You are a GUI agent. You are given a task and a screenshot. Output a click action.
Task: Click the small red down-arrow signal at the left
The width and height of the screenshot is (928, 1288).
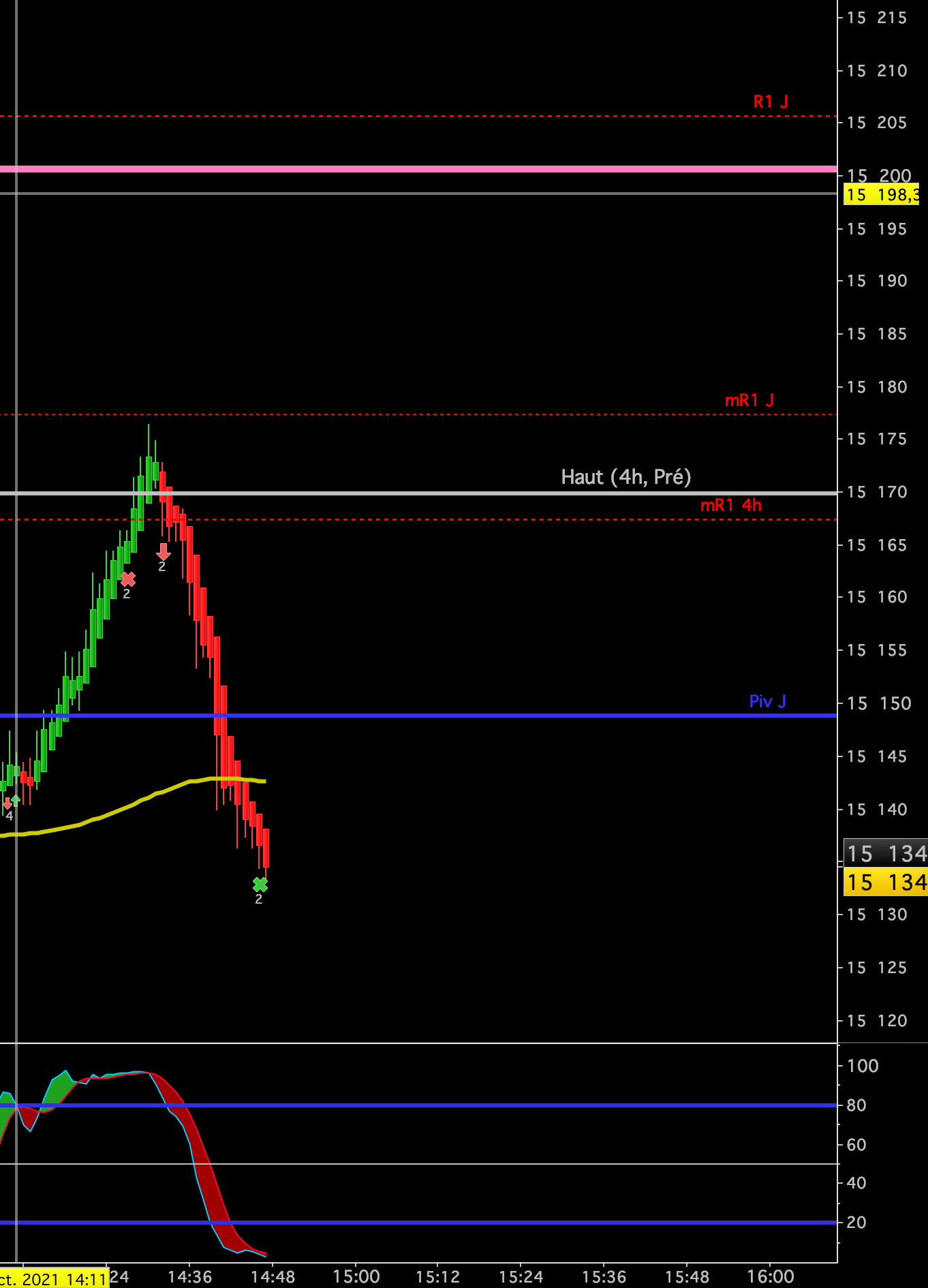[7, 803]
